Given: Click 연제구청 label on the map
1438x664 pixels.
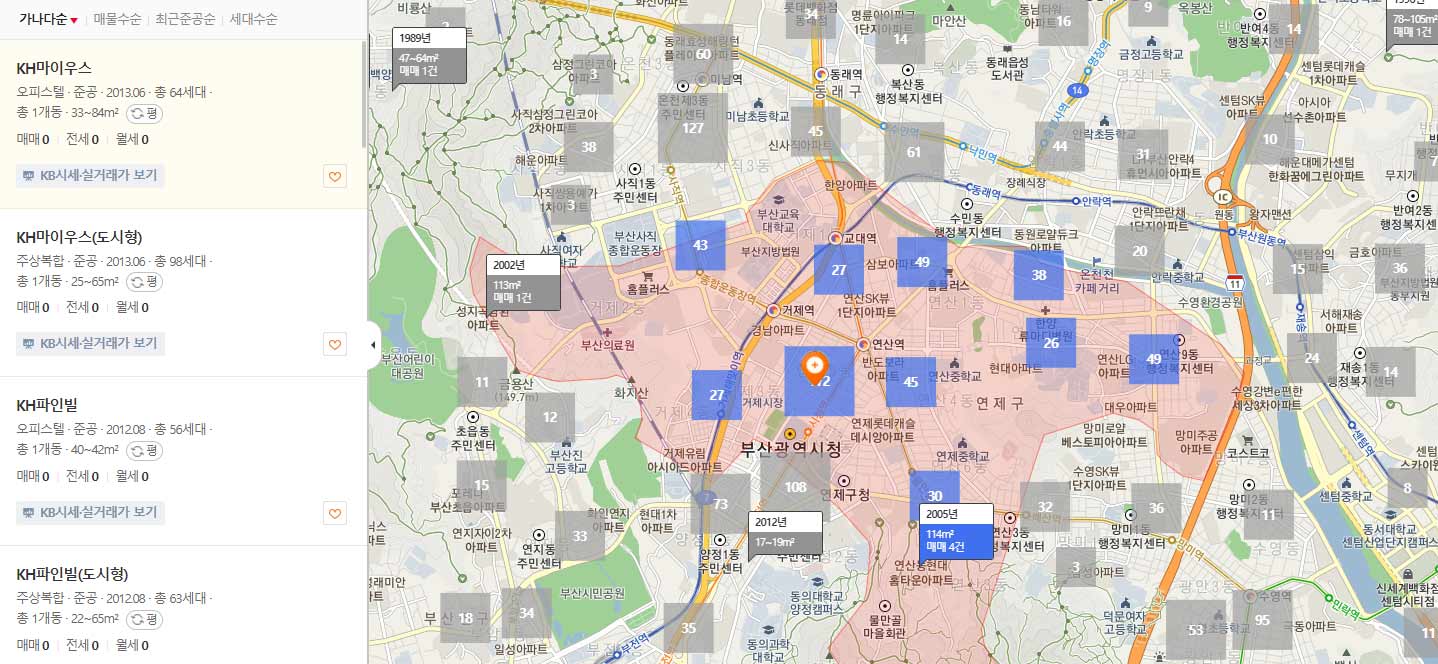Looking at the screenshot, I should tap(845, 494).
